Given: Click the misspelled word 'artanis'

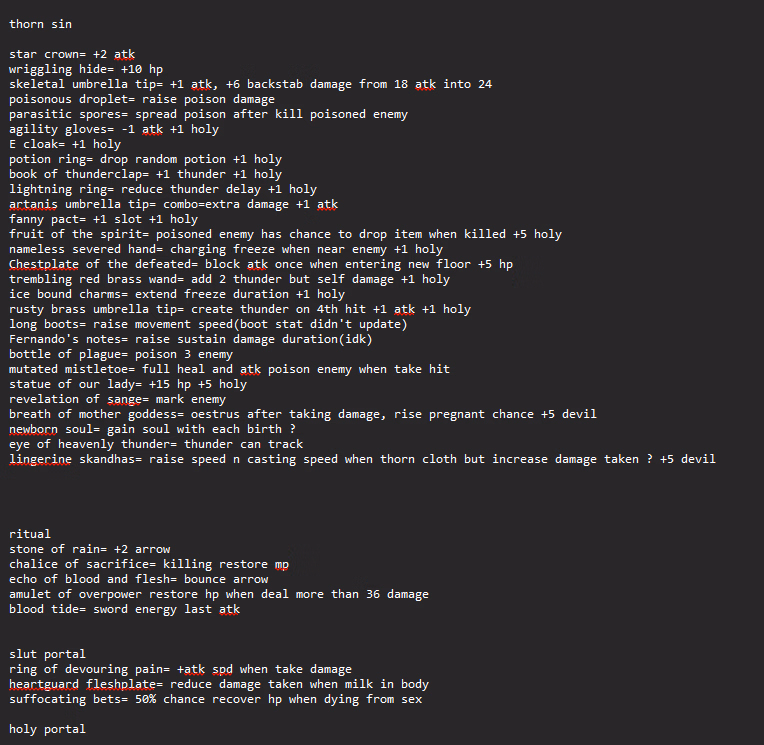Looking at the screenshot, I should pos(33,204).
